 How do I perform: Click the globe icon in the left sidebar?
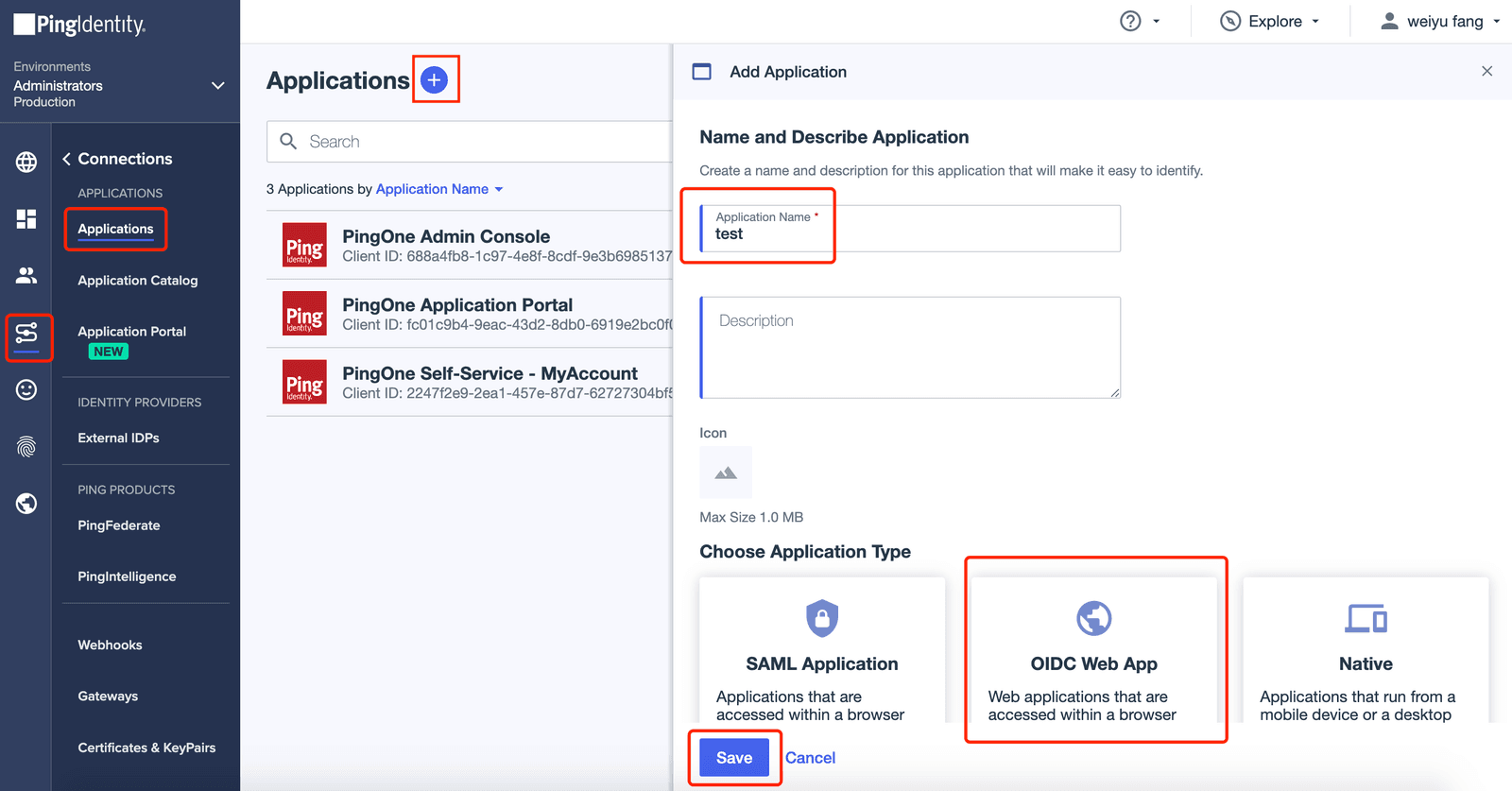tap(26, 162)
